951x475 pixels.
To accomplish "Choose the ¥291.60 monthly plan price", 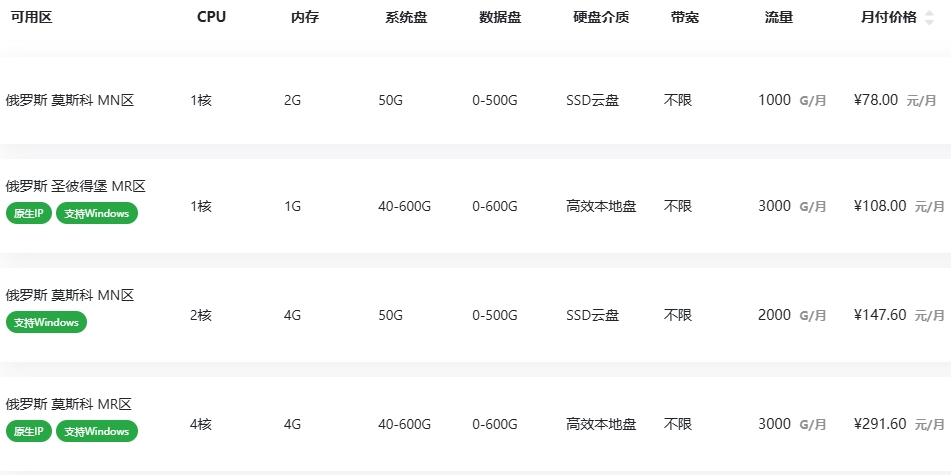I will [880, 424].
